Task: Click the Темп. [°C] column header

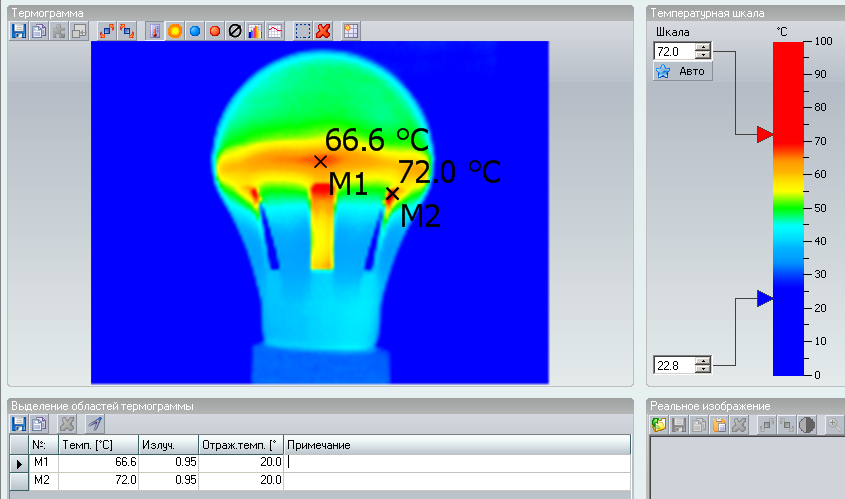Action: point(99,445)
